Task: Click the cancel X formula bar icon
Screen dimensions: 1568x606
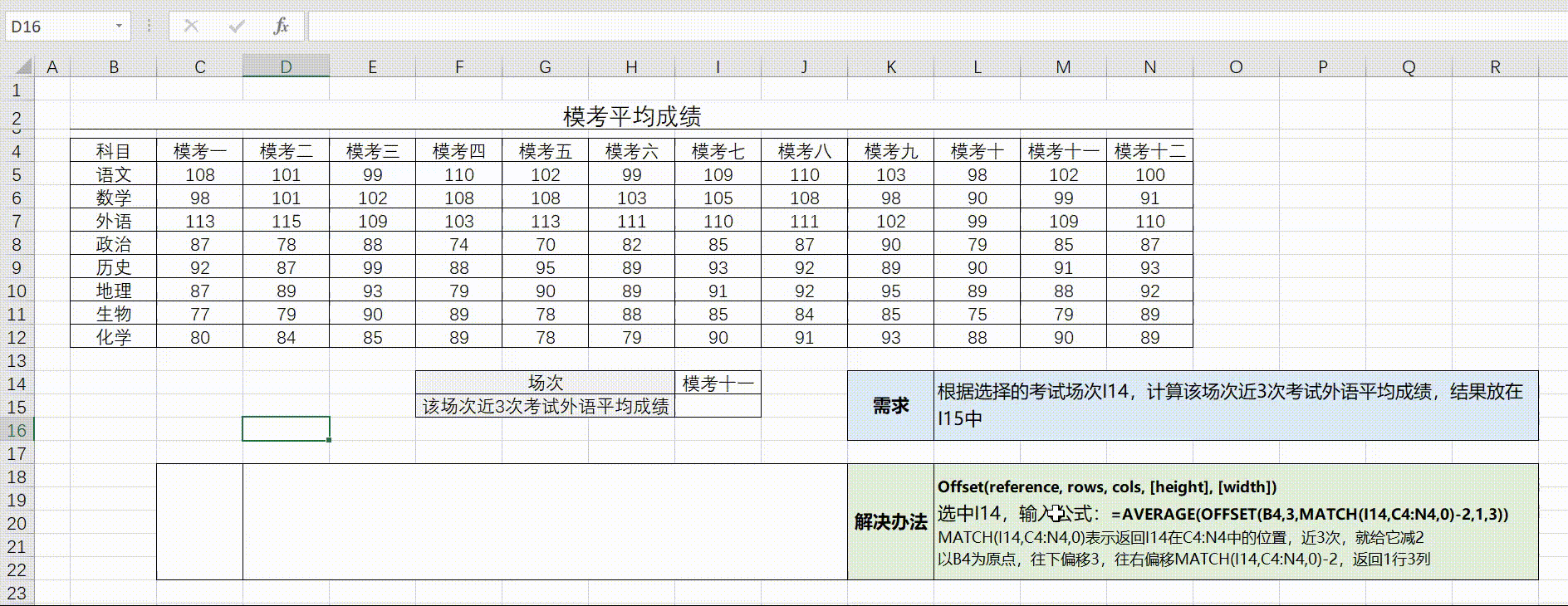Action: point(191,26)
